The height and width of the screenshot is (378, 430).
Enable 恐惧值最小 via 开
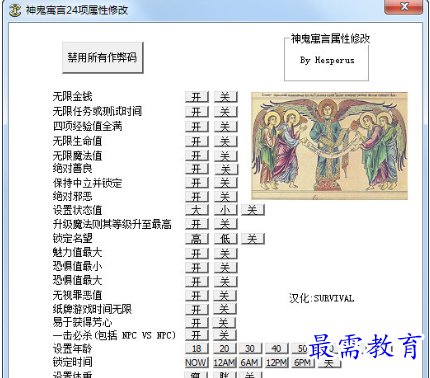click(197, 268)
